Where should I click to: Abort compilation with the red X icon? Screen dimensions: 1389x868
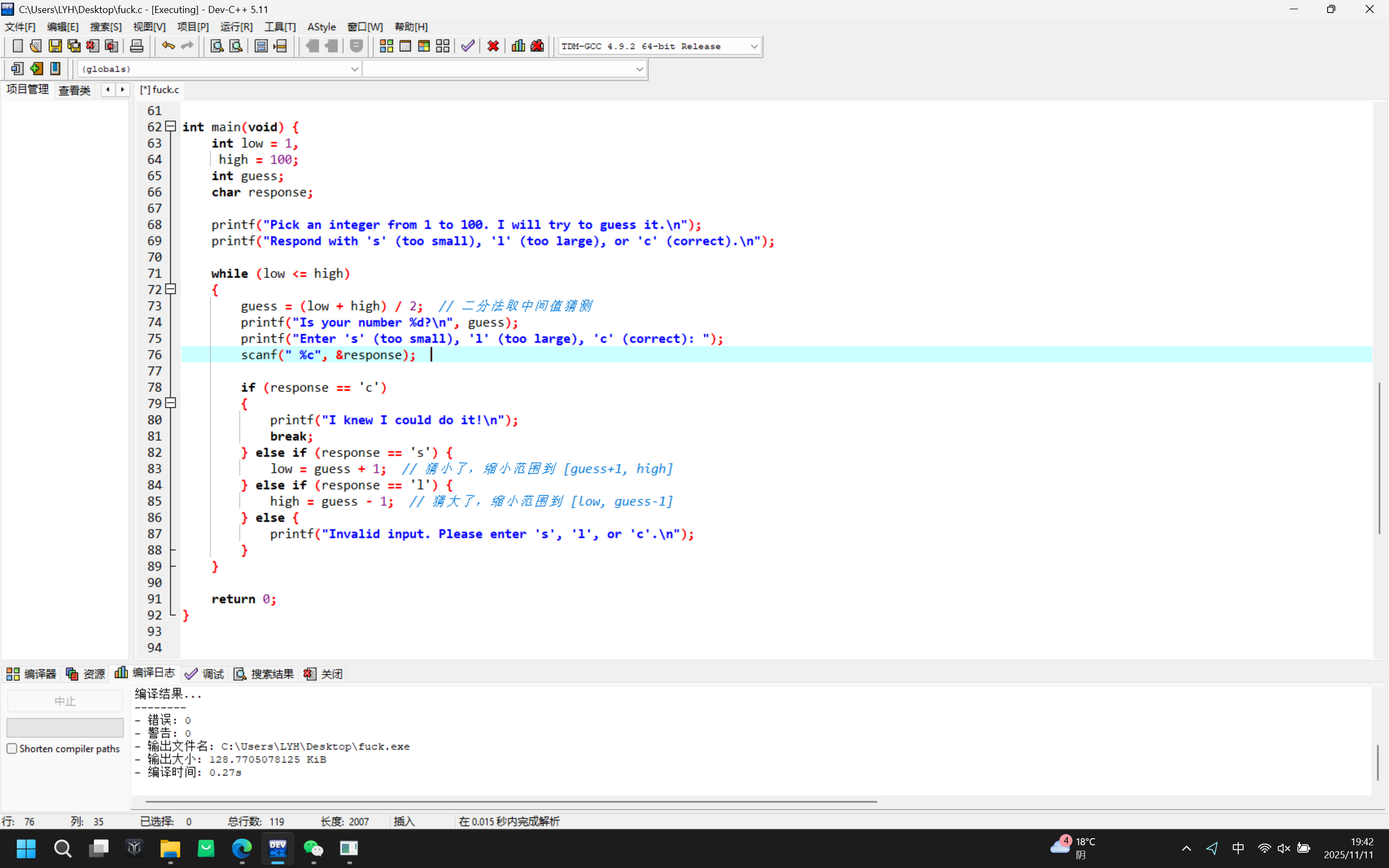pos(493,46)
